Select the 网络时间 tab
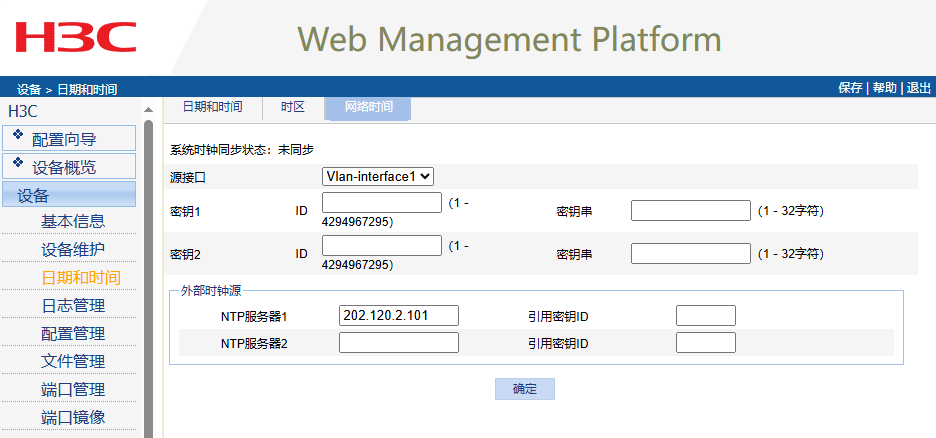Screen dimensions: 936x438 pos(368,107)
